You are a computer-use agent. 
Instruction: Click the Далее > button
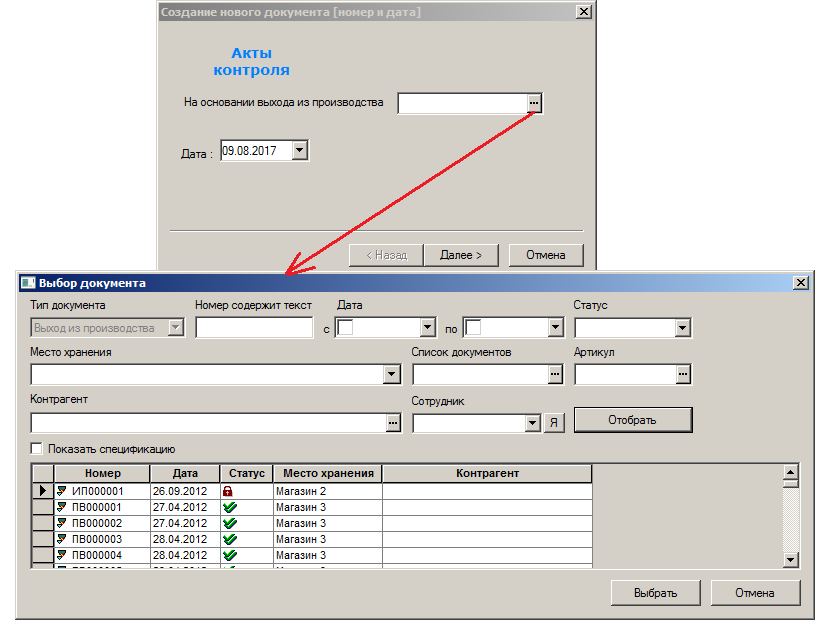461,255
